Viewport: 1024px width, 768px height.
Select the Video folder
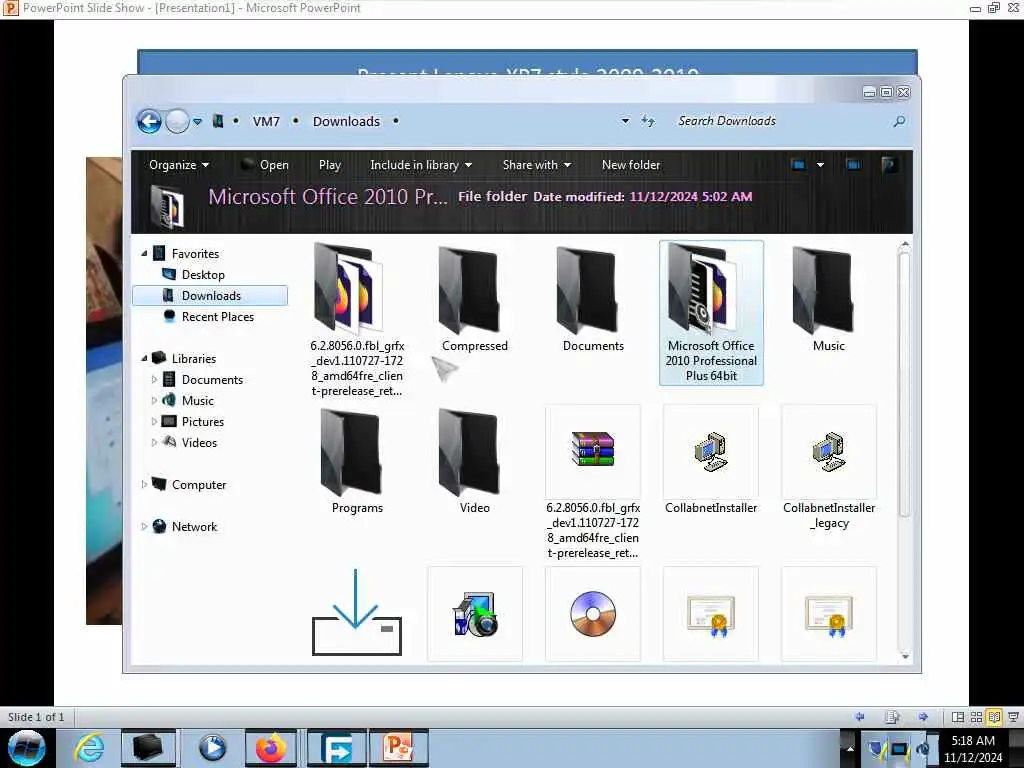pos(475,460)
